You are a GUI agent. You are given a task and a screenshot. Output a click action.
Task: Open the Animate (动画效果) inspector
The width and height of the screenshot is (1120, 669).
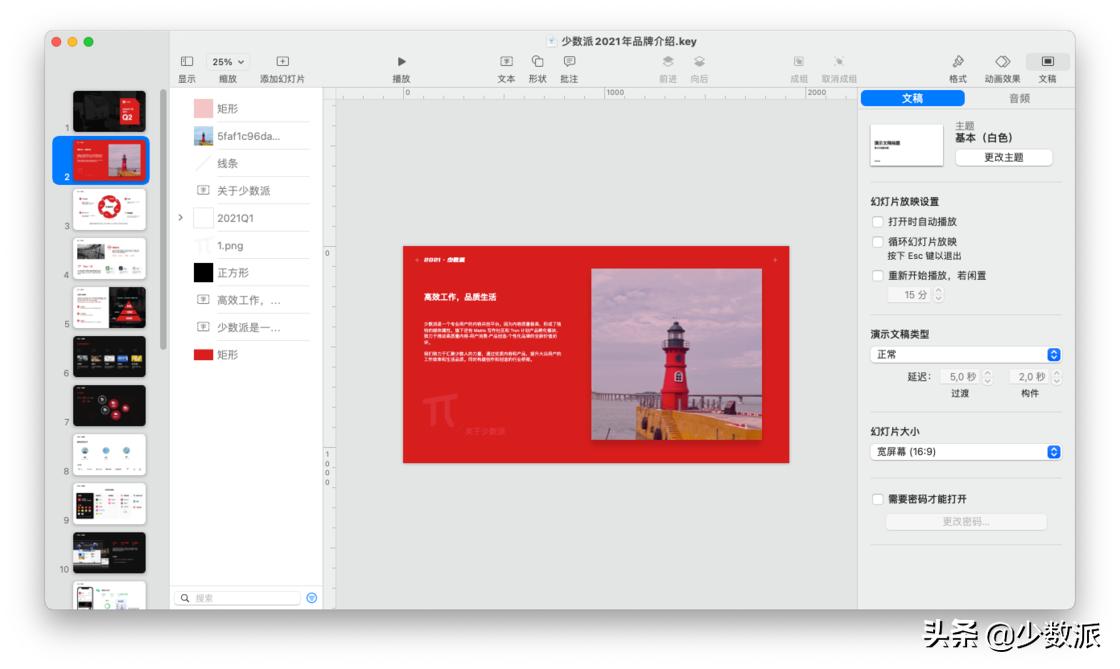1002,62
